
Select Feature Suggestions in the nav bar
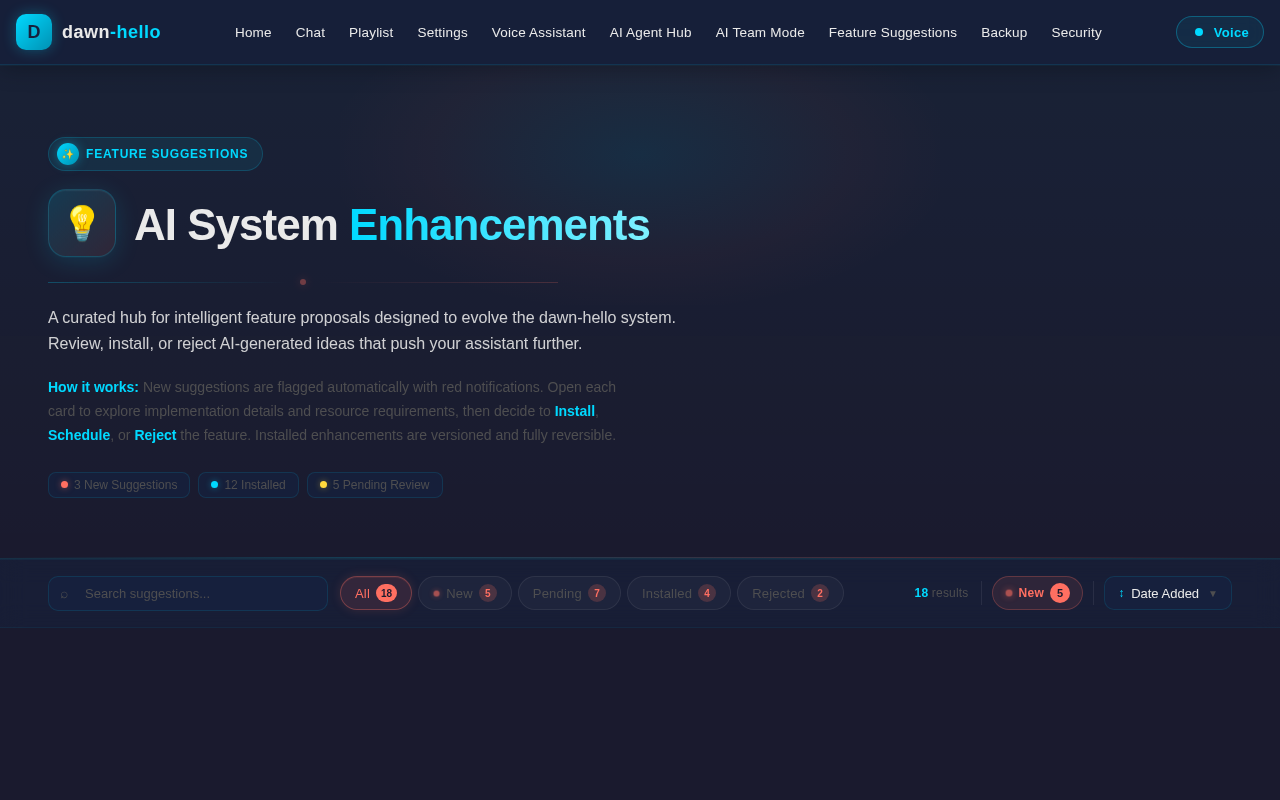pos(892,32)
